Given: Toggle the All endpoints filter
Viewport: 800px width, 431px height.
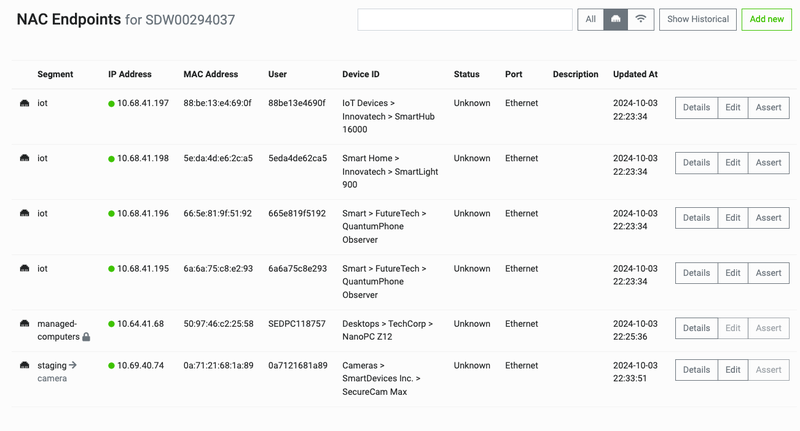Looking at the screenshot, I should (591, 19).
